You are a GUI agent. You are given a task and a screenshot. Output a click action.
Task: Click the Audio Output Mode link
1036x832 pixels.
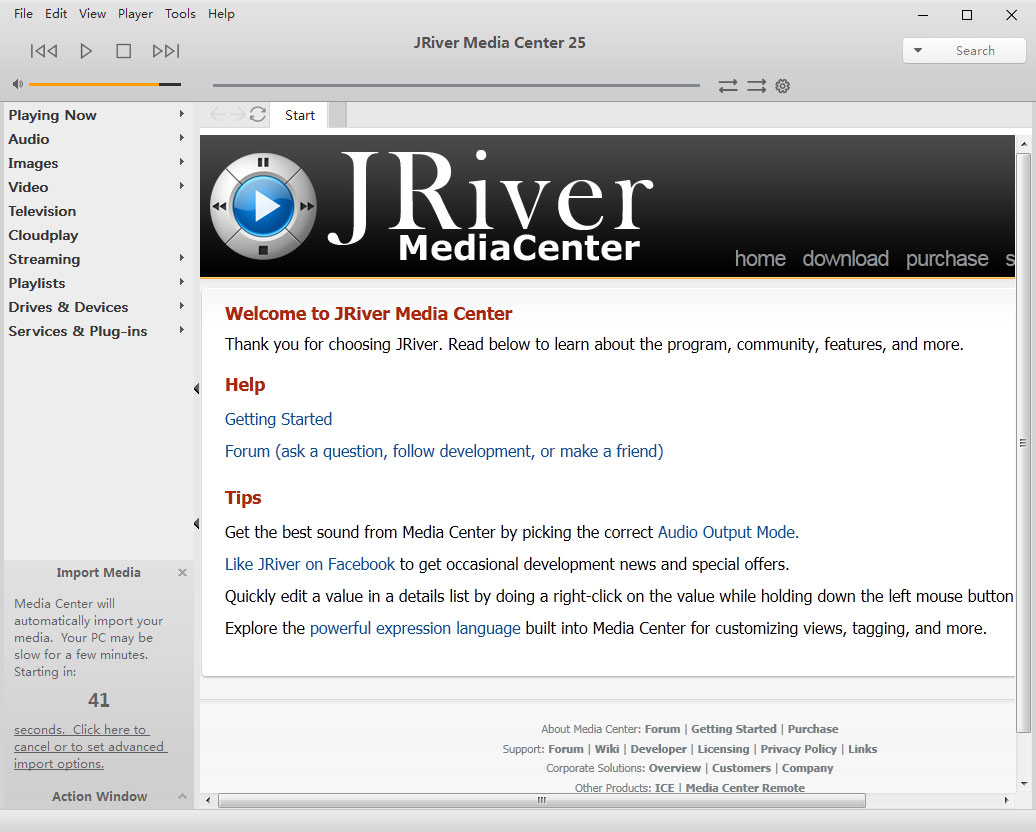pyautogui.click(x=727, y=532)
